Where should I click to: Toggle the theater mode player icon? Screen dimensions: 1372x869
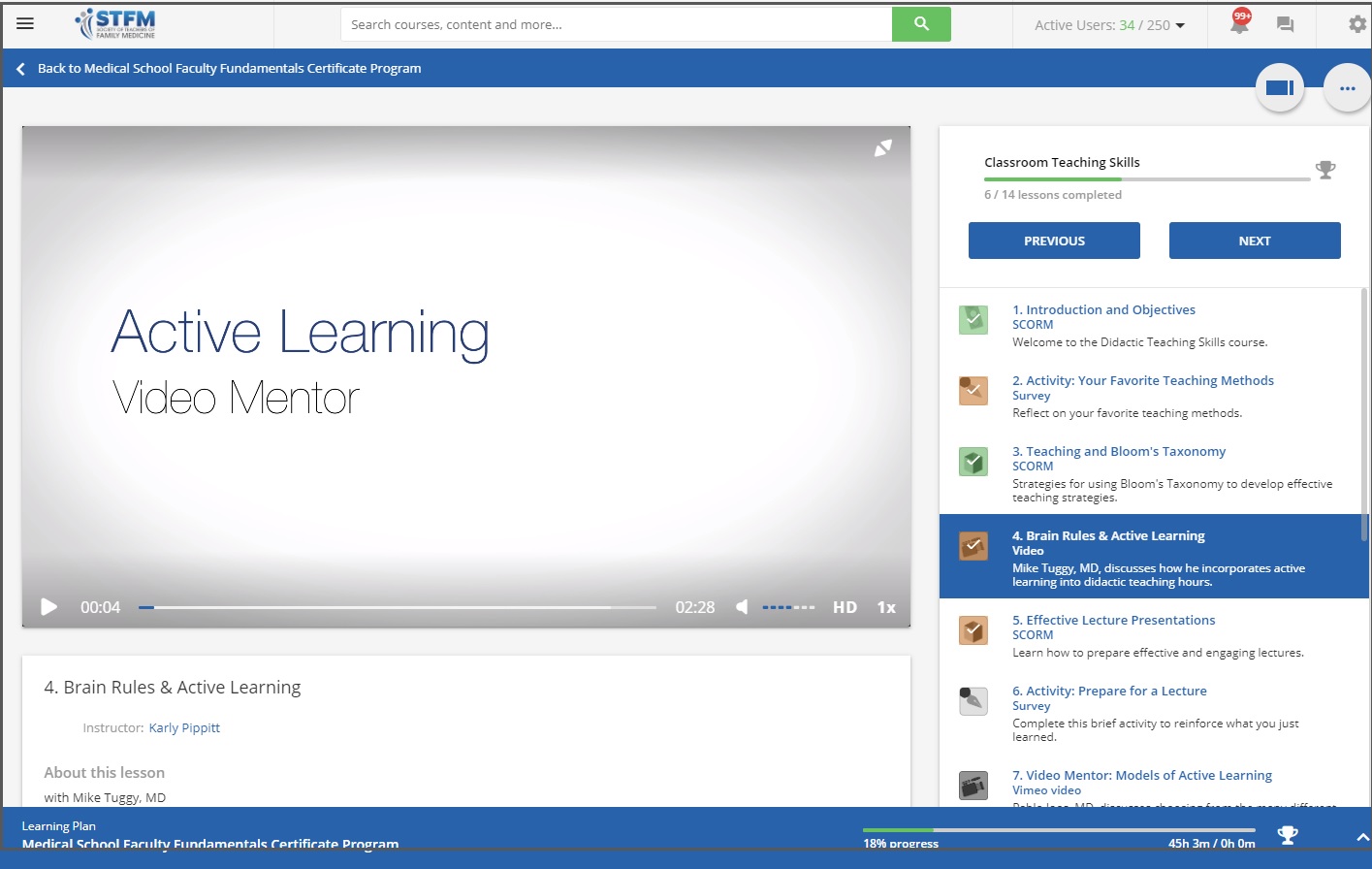point(1280,88)
